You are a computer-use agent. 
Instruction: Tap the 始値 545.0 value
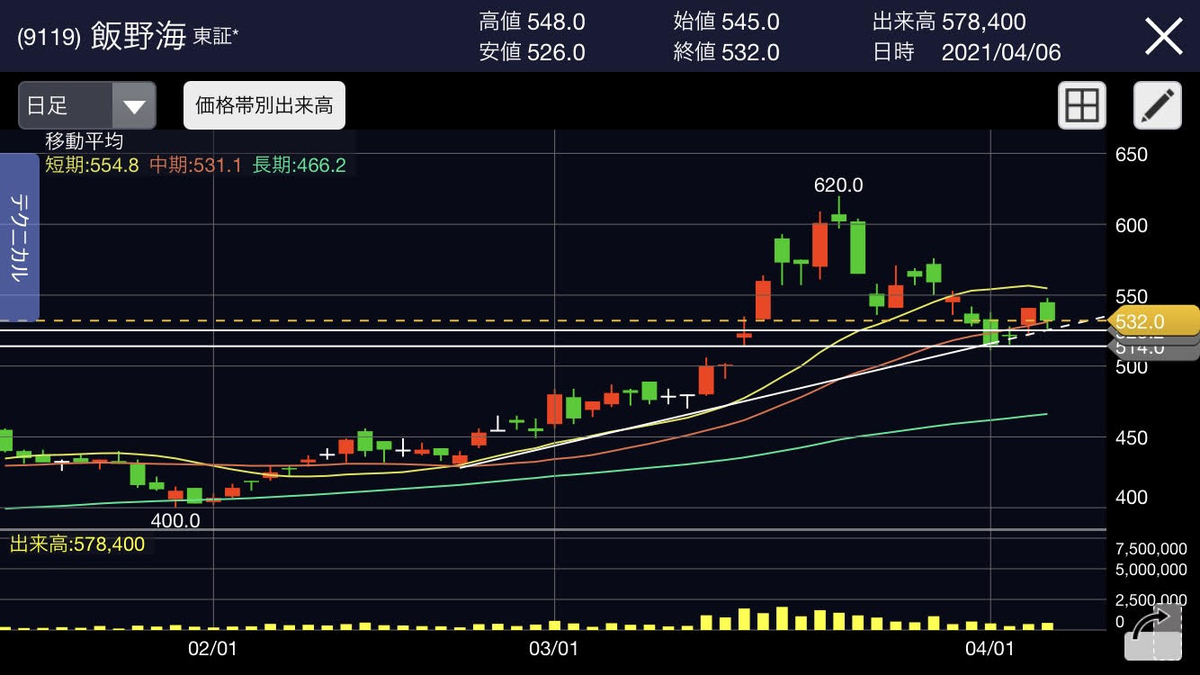pyautogui.click(x=726, y=21)
